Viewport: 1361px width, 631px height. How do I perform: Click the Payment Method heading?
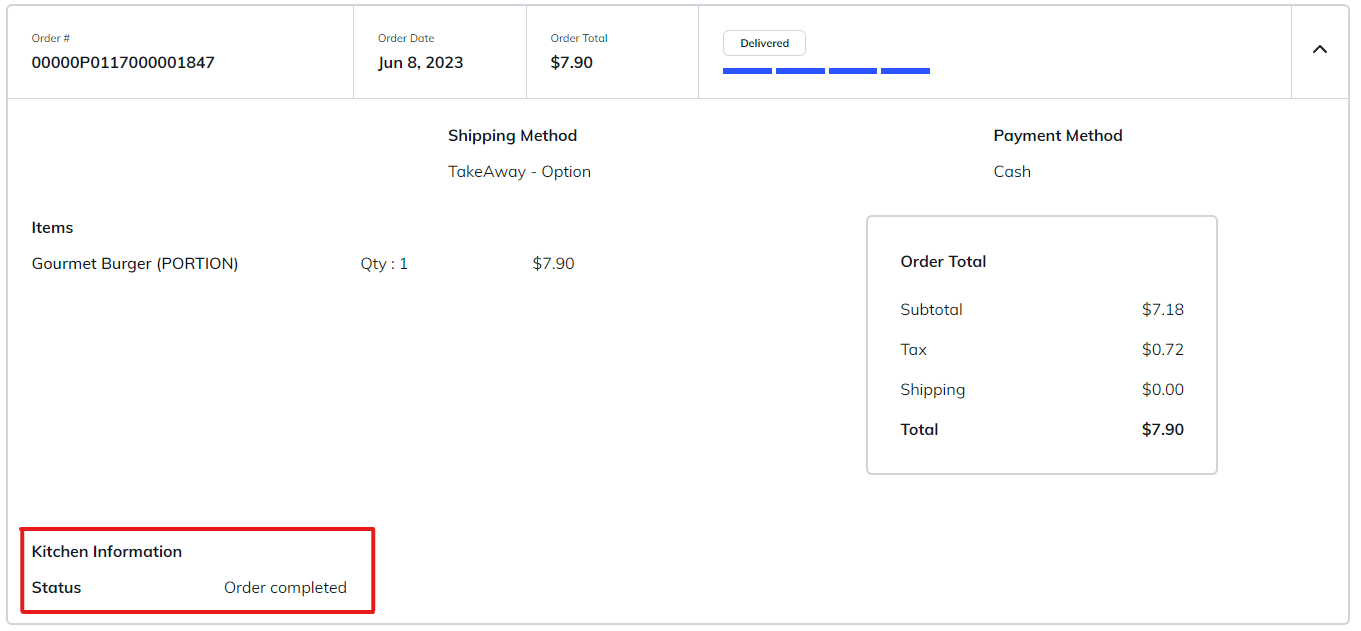click(x=1057, y=136)
